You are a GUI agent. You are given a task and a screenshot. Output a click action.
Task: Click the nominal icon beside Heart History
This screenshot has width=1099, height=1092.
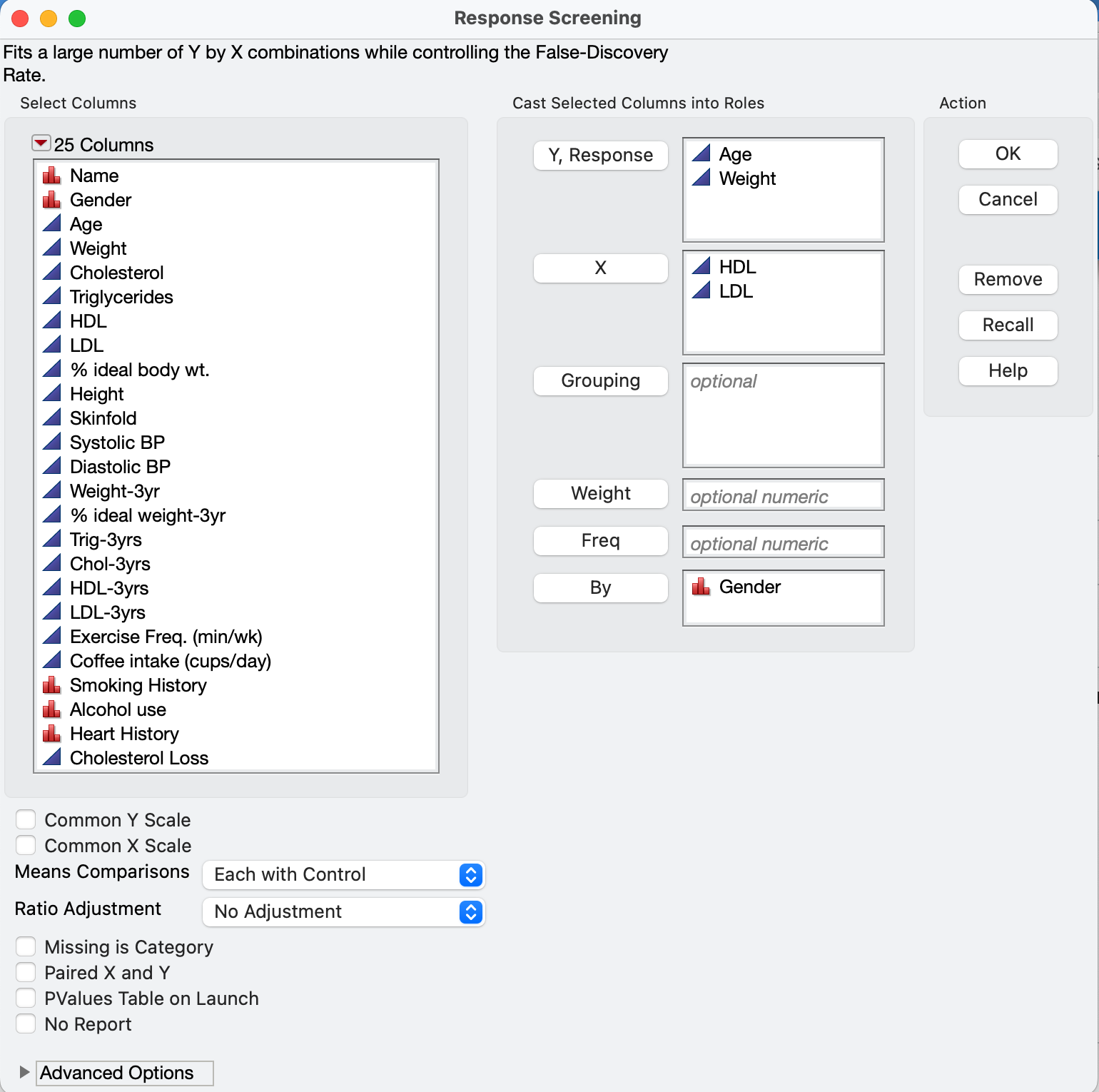point(51,733)
